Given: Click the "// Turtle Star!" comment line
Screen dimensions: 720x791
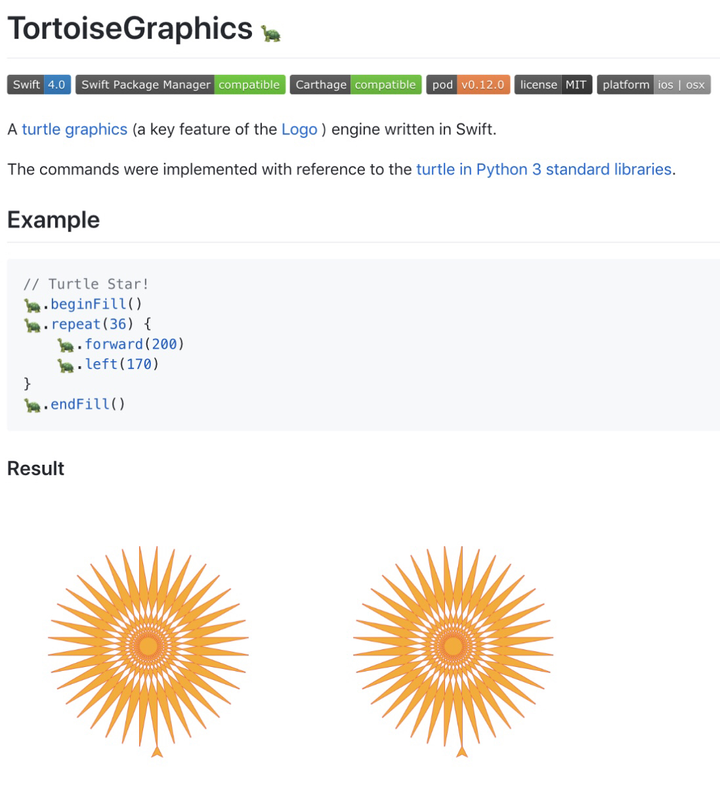Looking at the screenshot, I should pyautogui.click(x=86, y=284).
